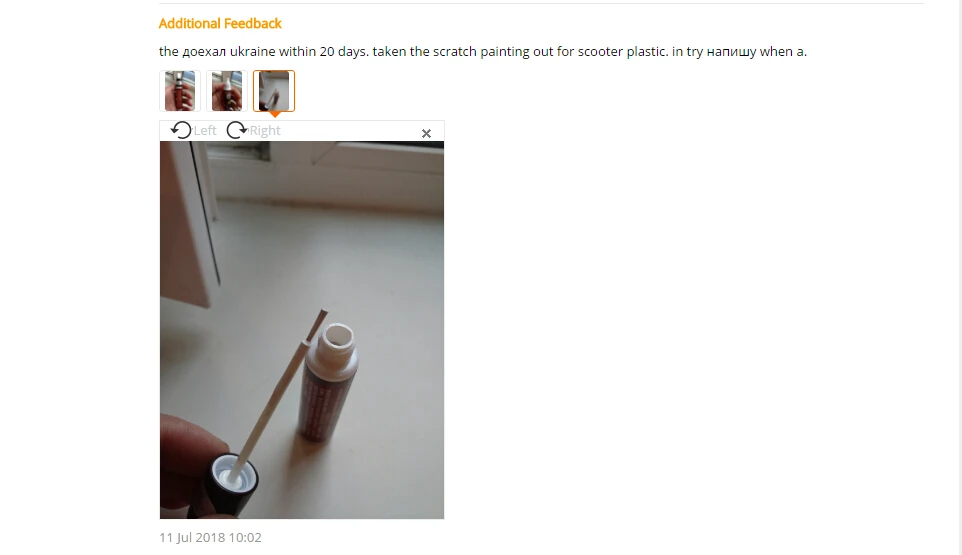Rotate the photo left with the counterclockwise arrow
The image size is (962, 555).
tap(180, 130)
